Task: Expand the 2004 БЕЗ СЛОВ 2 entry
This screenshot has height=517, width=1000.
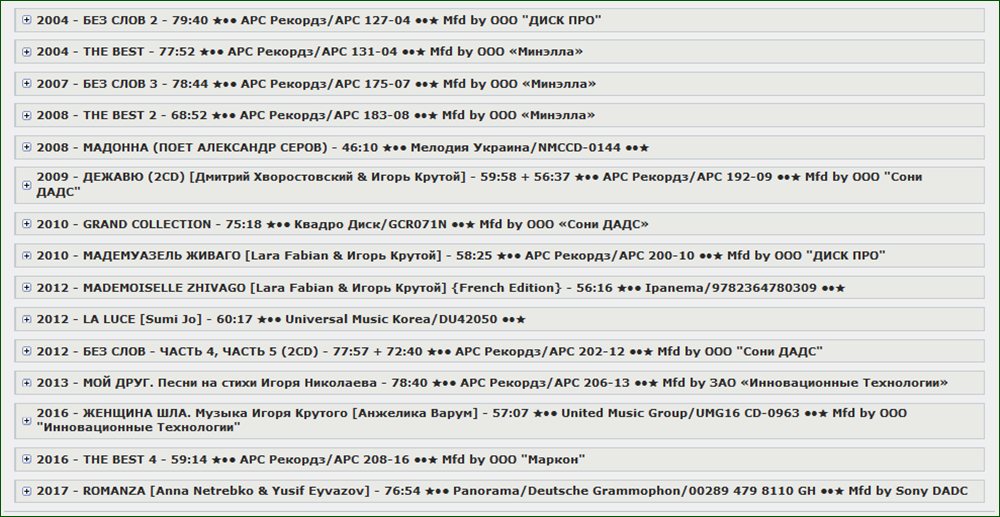Action: [27, 20]
